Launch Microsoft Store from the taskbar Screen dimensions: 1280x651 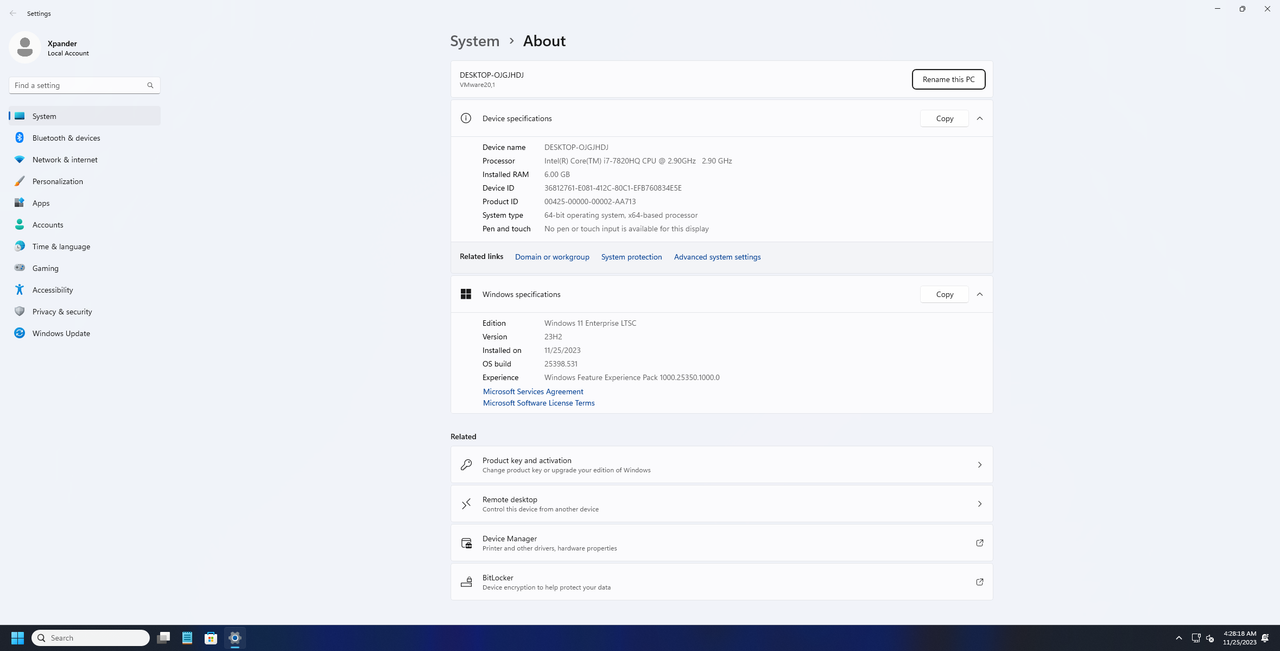[211, 638]
